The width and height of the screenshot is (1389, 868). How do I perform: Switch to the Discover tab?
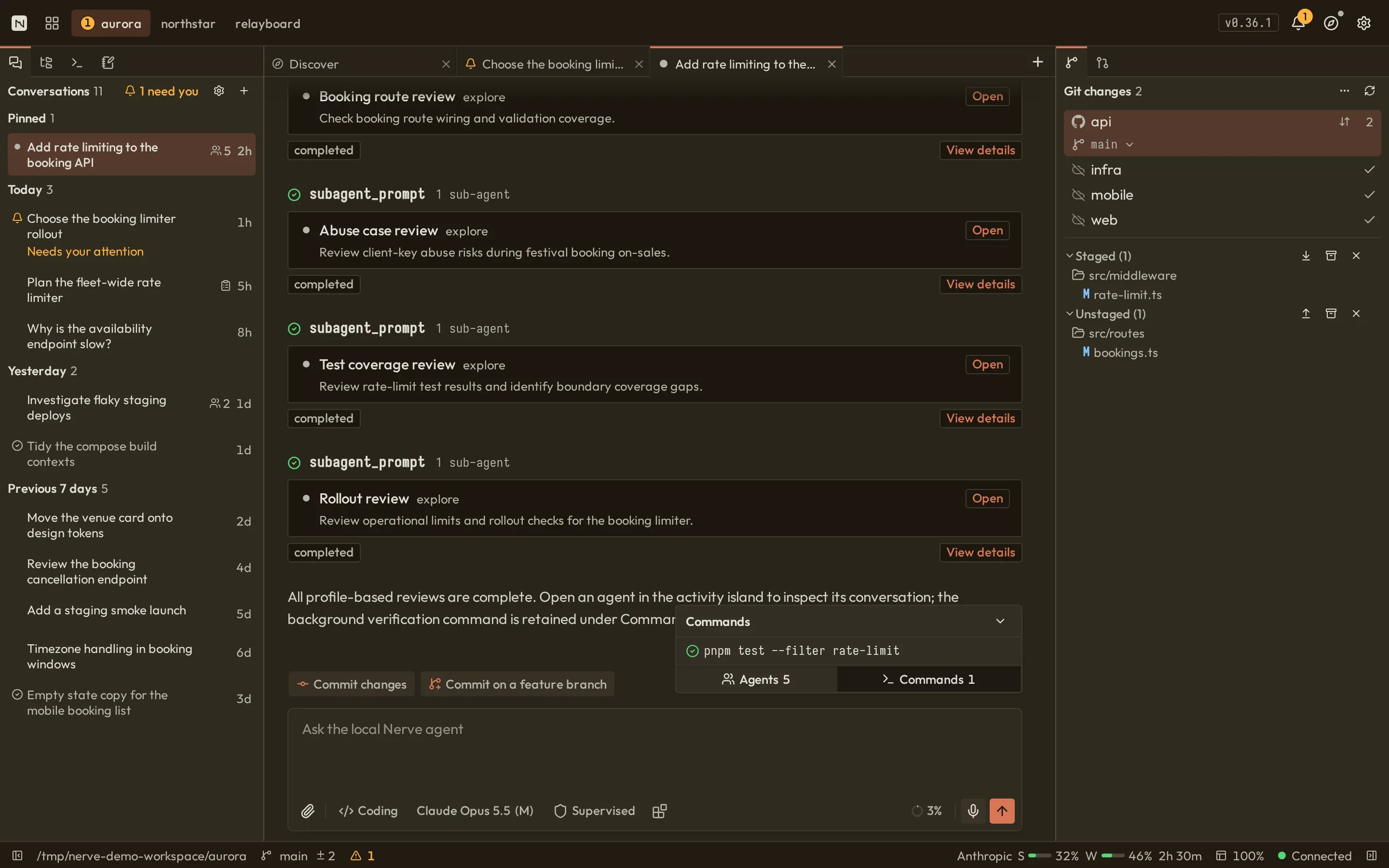pos(360,64)
